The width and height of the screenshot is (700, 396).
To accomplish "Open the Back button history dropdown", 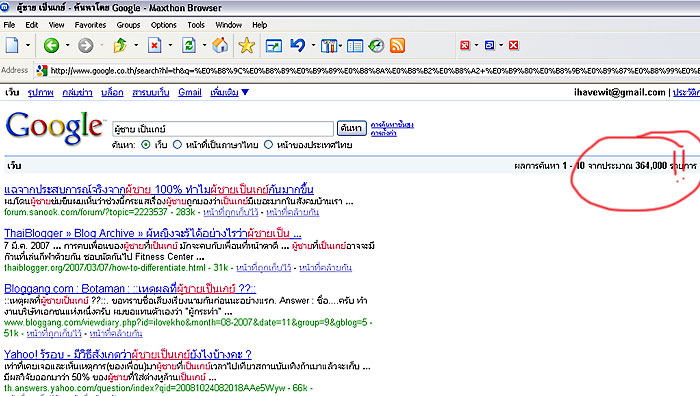I will [x=67, y=45].
